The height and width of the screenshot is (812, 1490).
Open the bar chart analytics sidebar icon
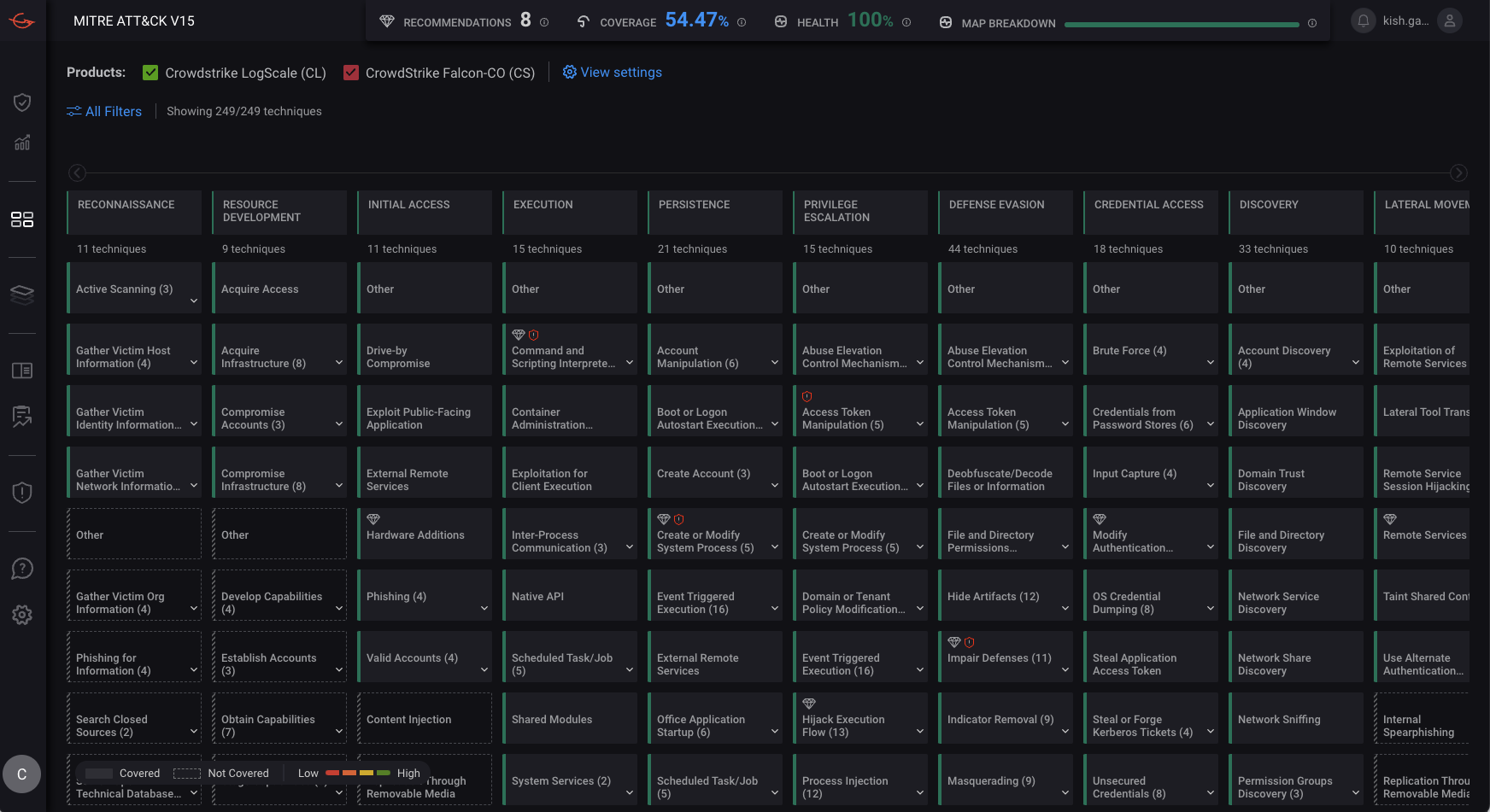22,143
